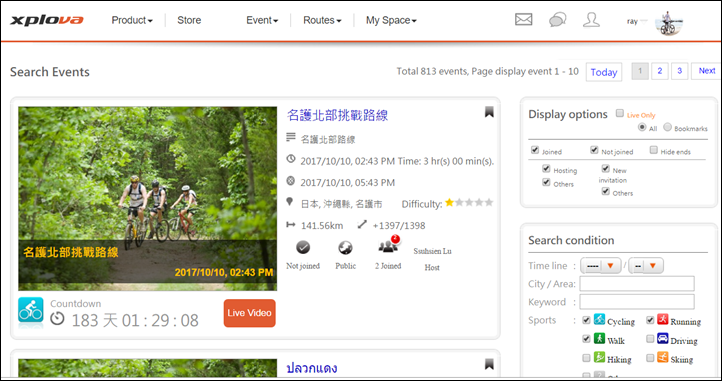Click the Not joined checkmark icon

[303, 247]
